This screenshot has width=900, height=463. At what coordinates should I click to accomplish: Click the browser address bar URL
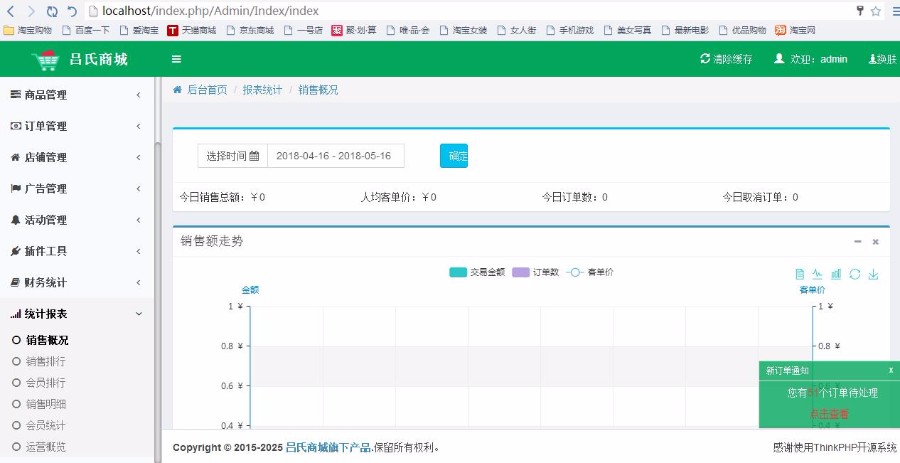tap(210, 11)
